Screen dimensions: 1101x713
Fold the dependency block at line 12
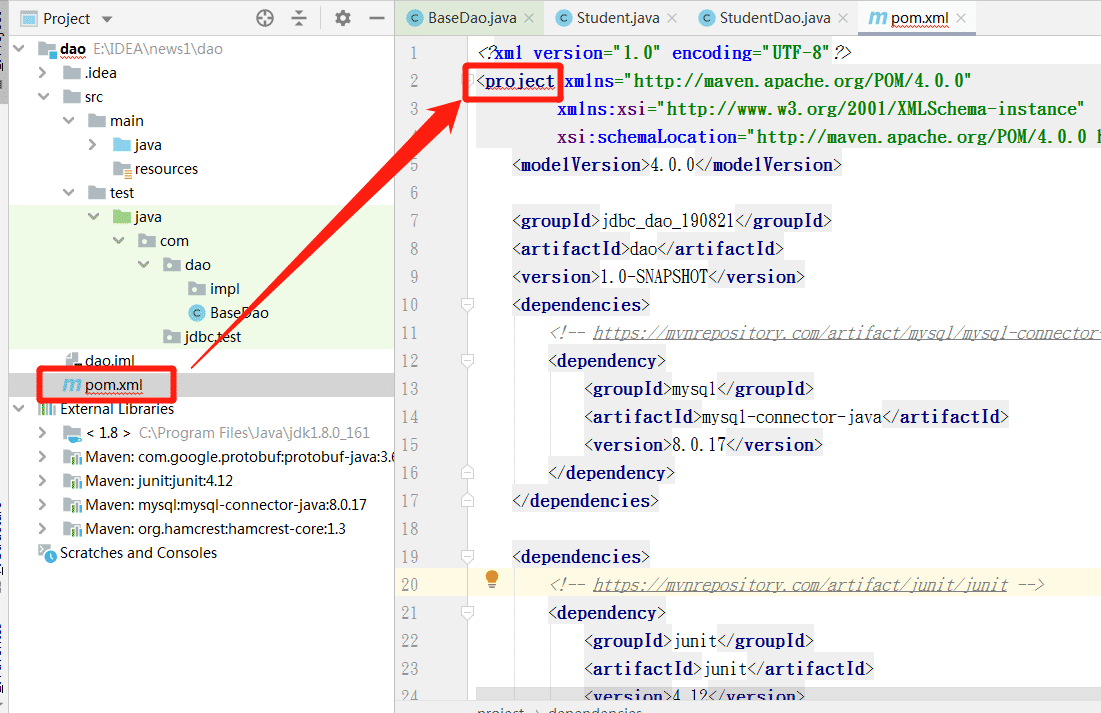point(467,360)
